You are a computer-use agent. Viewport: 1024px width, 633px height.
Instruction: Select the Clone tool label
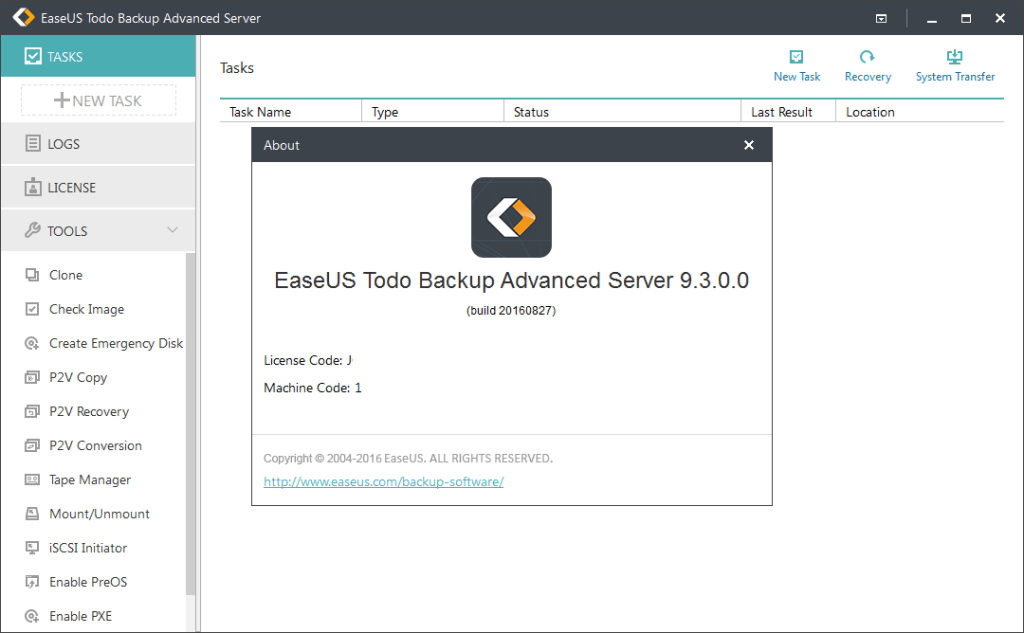66,275
